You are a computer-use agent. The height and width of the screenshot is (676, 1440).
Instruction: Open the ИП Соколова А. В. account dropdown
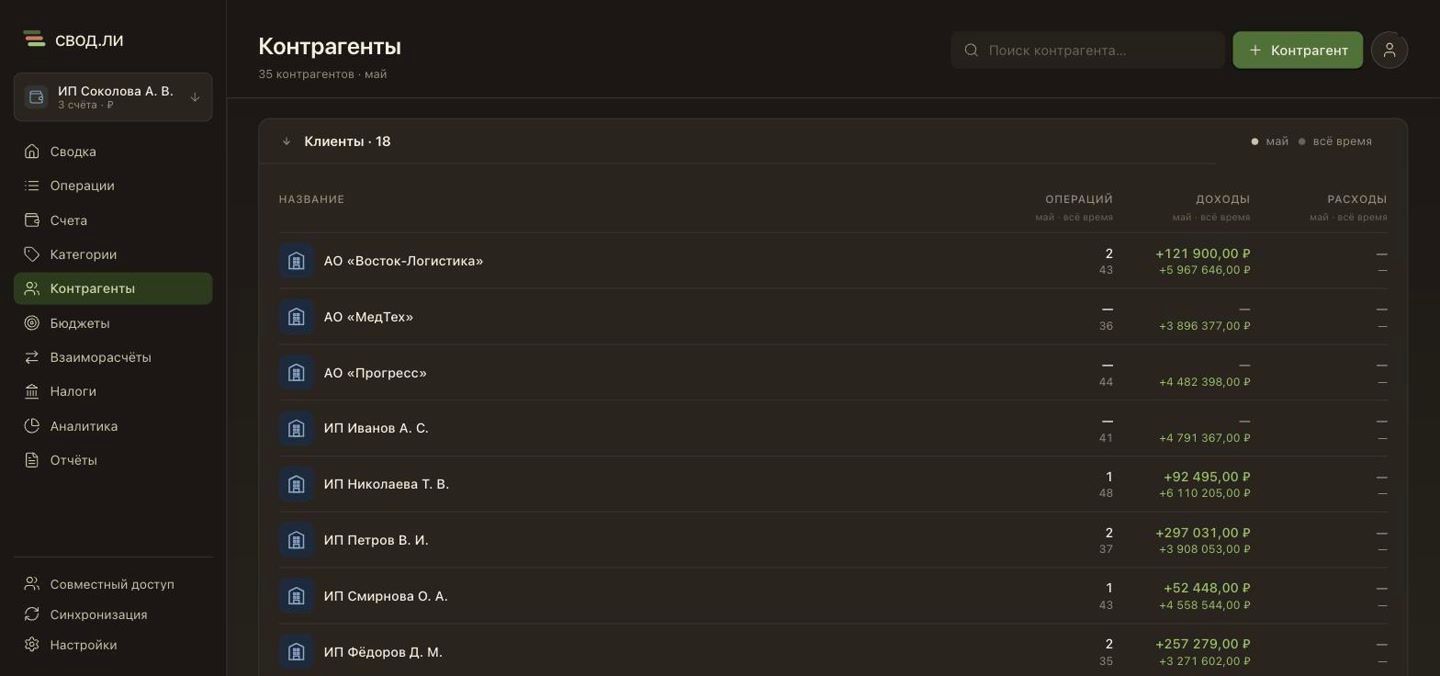pyautogui.click(x=113, y=97)
